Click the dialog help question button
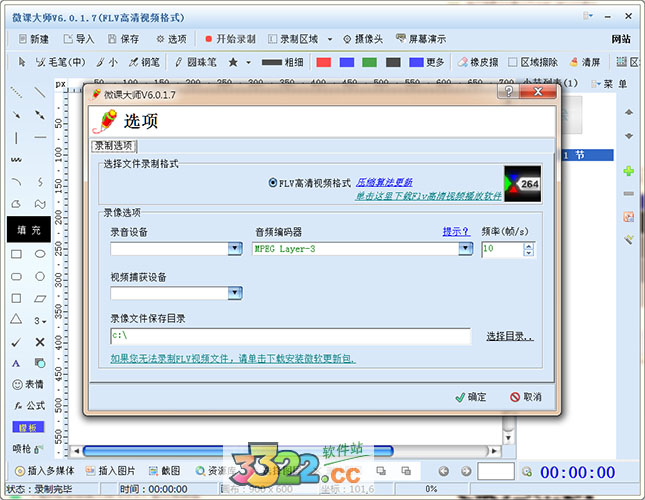 pos(508,91)
